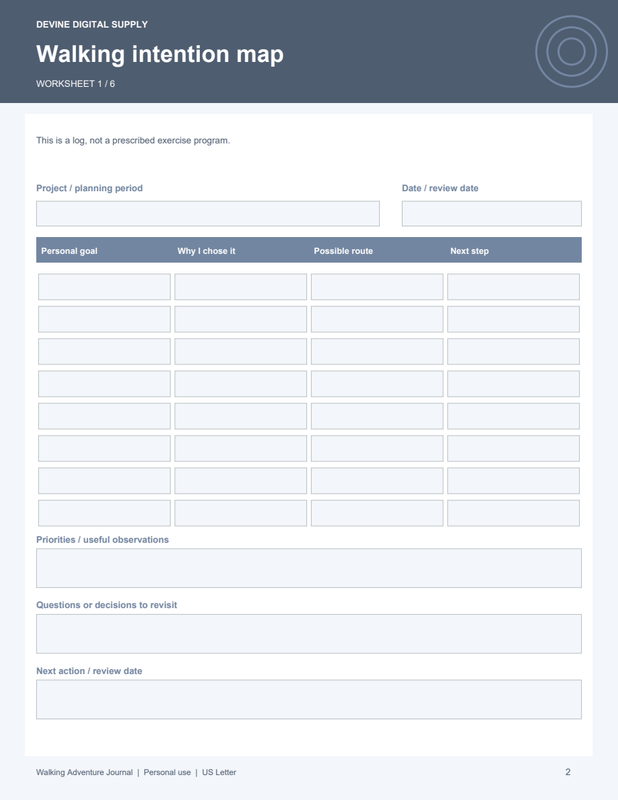This screenshot has height=800, width=618.
Task: Click the last row Next step cell
Action: coord(513,513)
